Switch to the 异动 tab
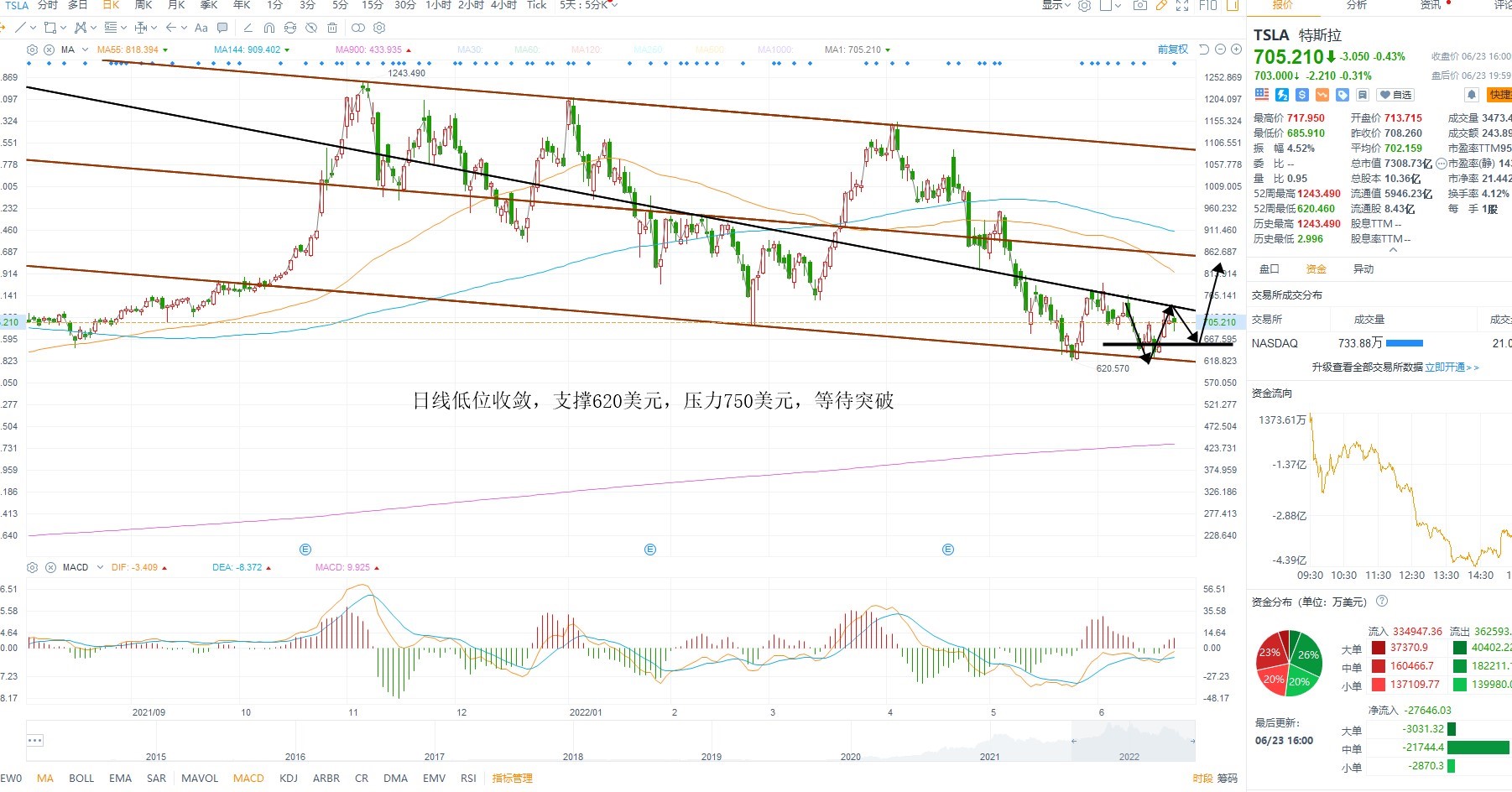 tap(1363, 269)
